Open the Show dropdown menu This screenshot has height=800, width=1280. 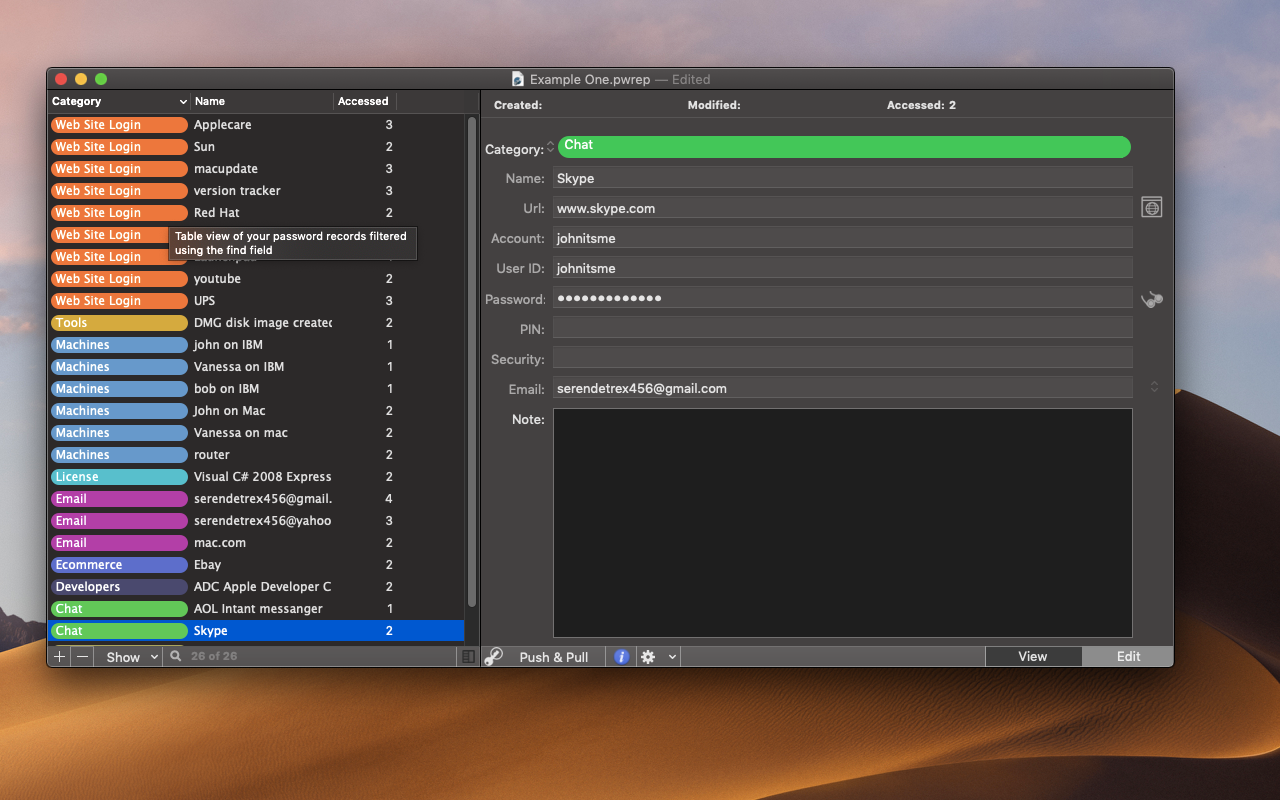tap(131, 657)
